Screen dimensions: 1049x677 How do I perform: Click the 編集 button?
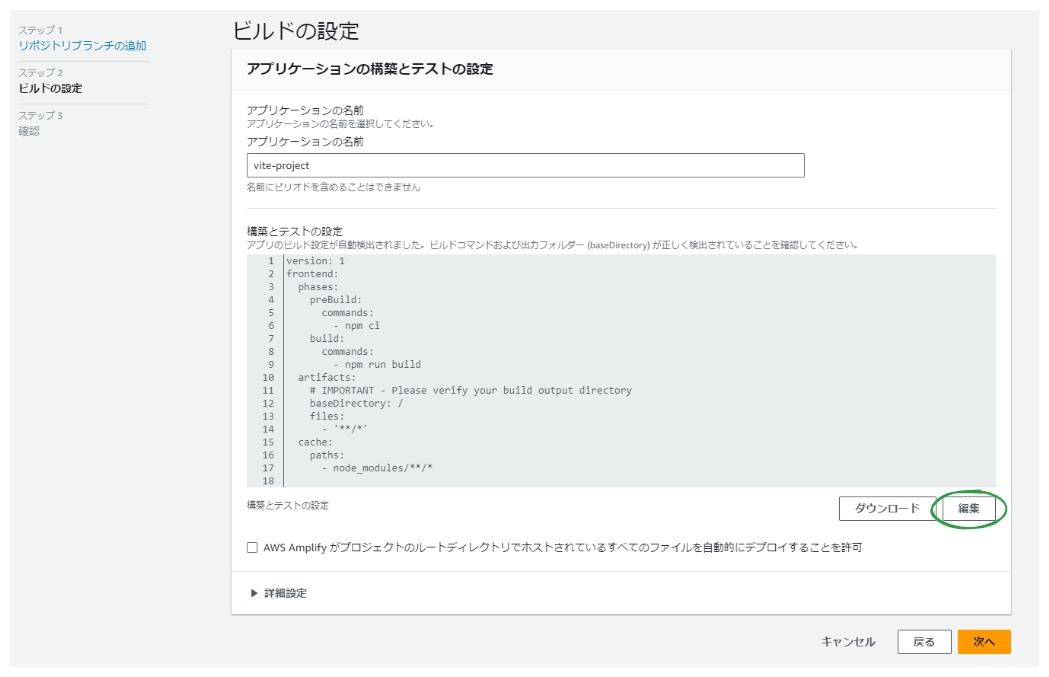pyautogui.click(x=968, y=508)
